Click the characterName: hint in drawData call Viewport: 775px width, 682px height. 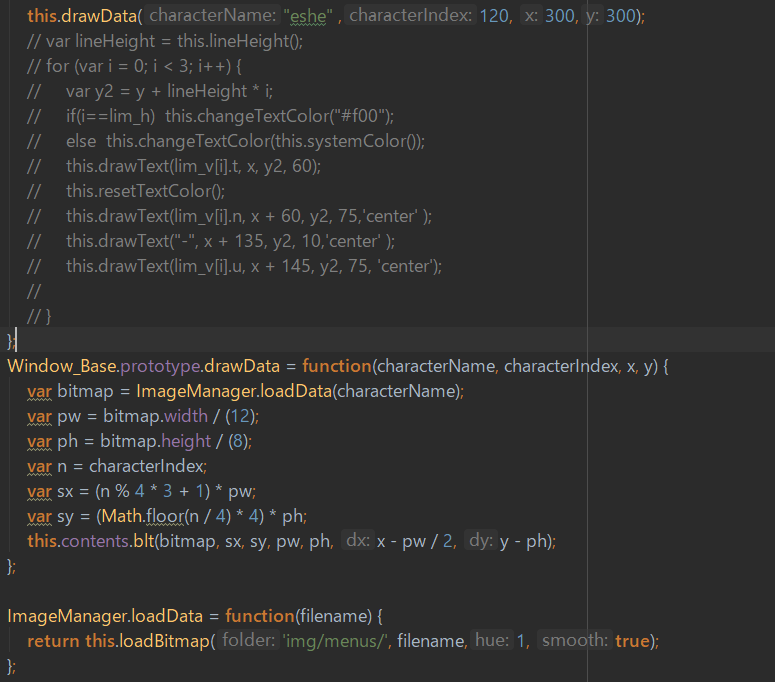[x=213, y=15]
